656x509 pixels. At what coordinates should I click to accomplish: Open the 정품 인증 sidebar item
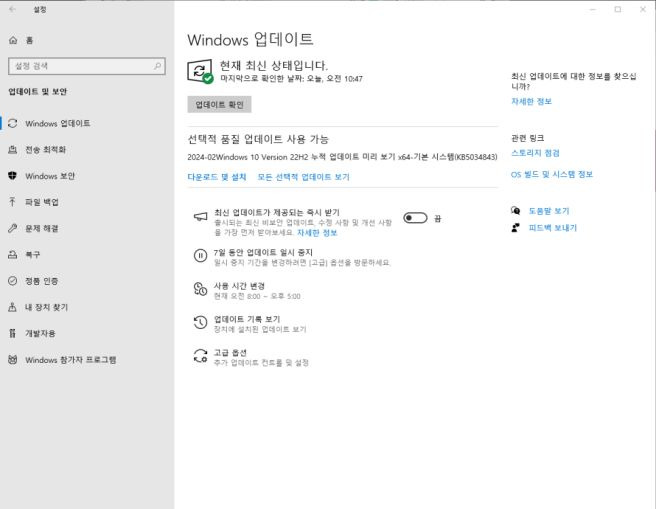pos(87,281)
